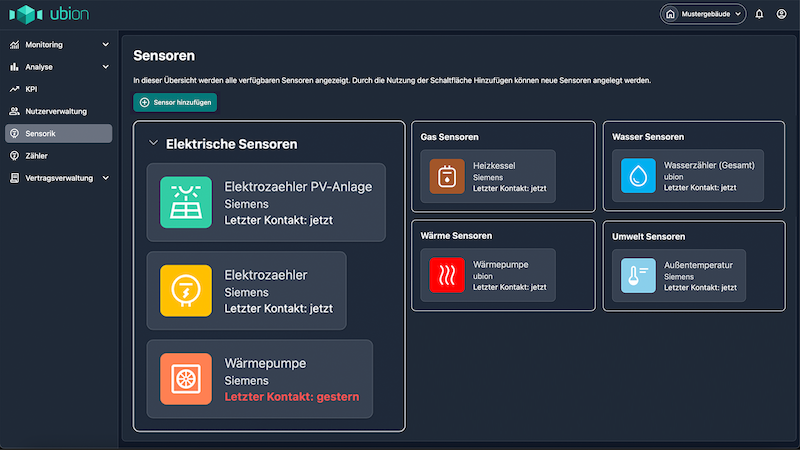
Task: Click the red heat waves icon
Action: [446, 275]
